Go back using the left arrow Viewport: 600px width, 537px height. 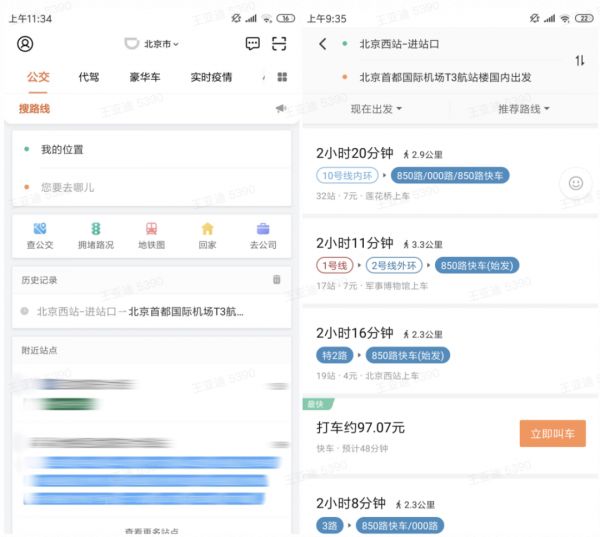click(x=322, y=44)
